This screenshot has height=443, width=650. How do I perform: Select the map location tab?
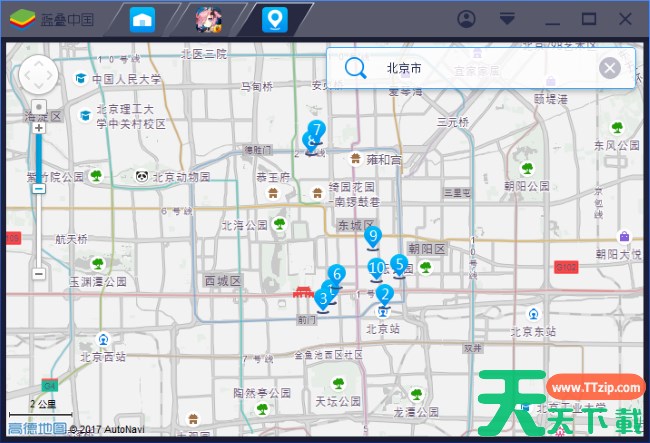275,19
